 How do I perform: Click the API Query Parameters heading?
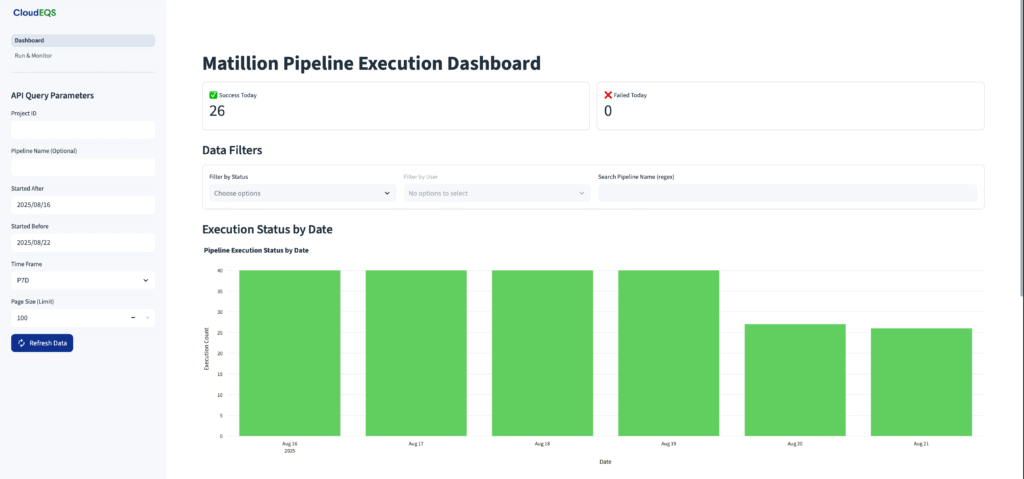[52, 95]
